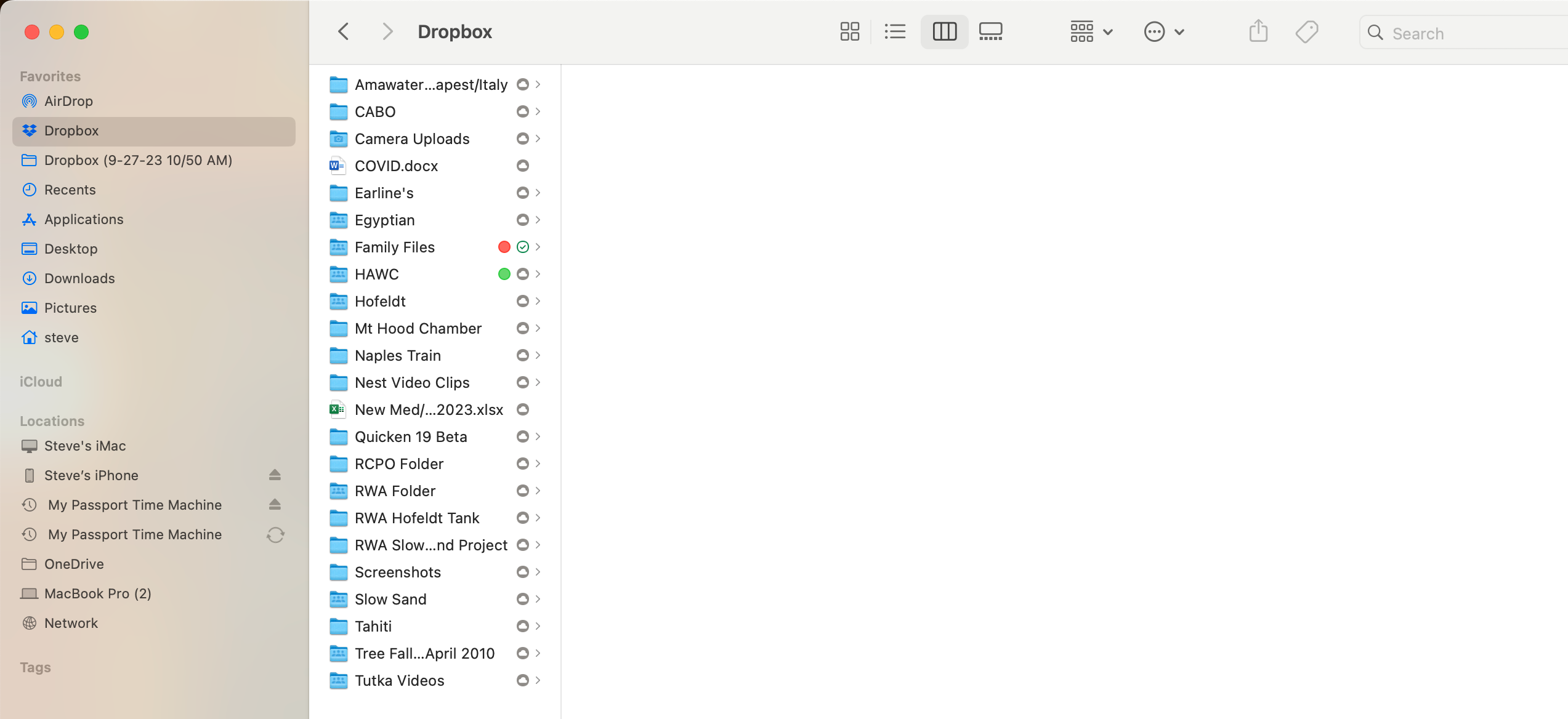Select the Amawater...apest/Italy folder
1568x719 pixels.
(435, 84)
